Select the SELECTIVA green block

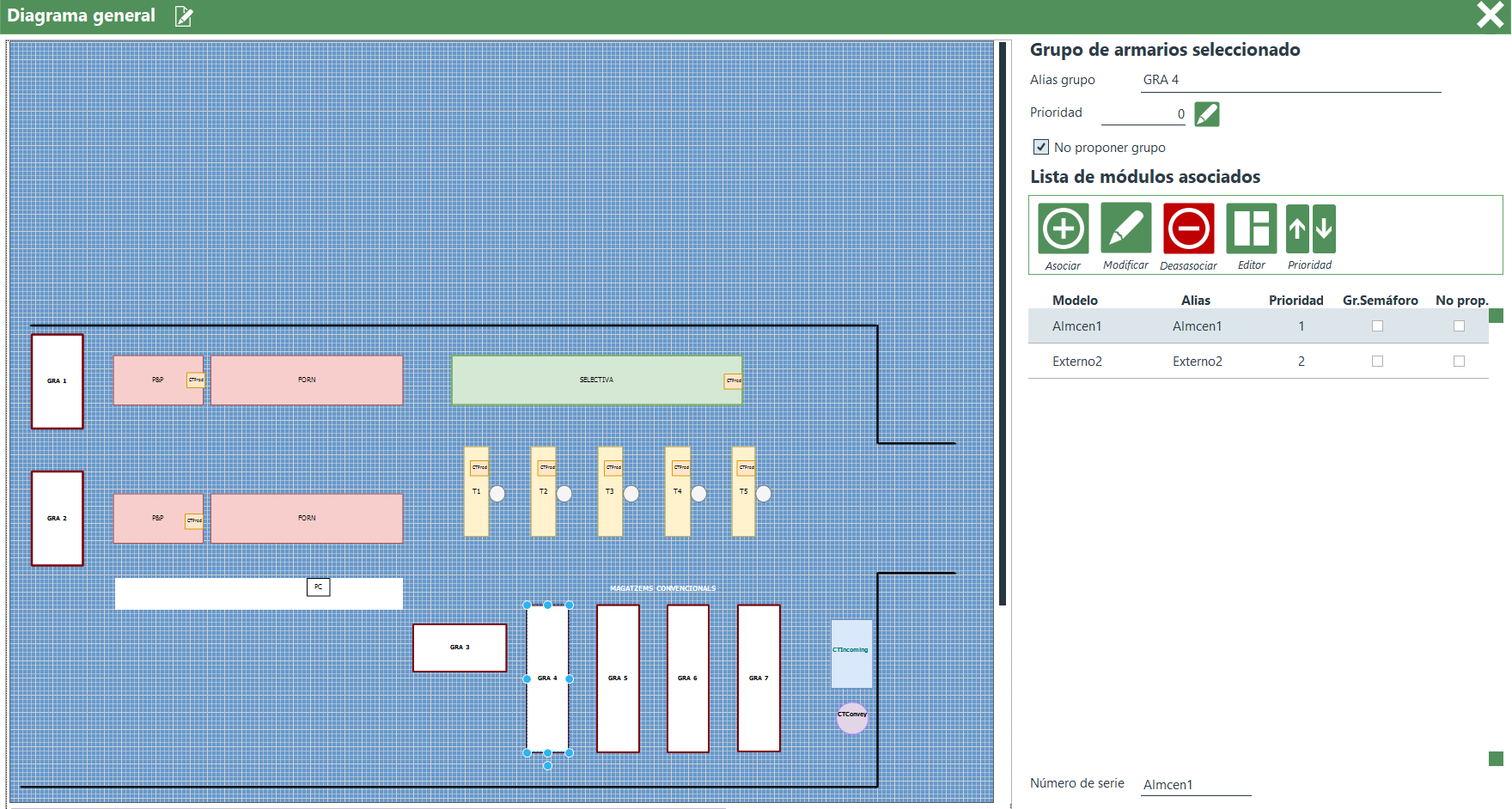click(596, 380)
